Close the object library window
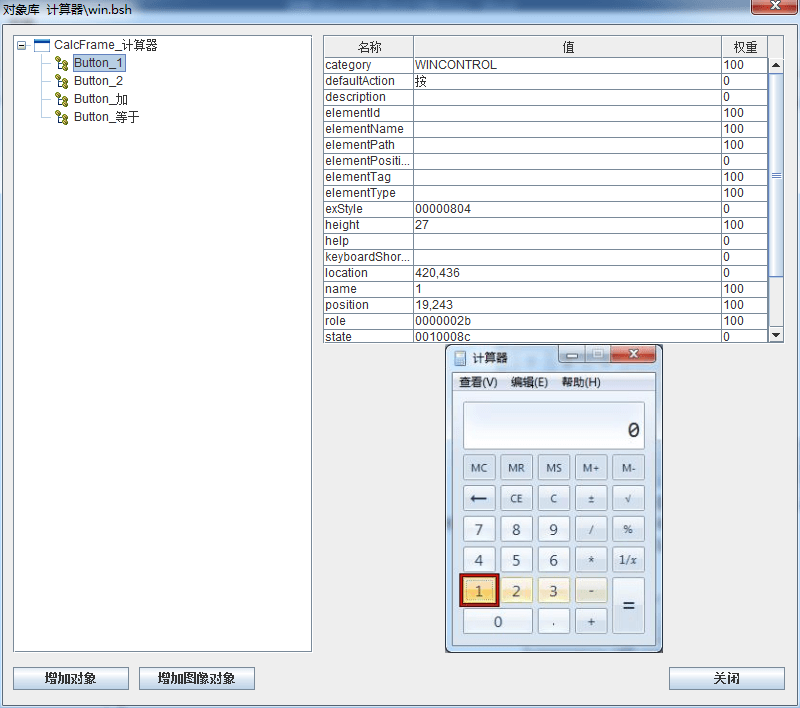This screenshot has height=708, width=800. click(x=776, y=9)
